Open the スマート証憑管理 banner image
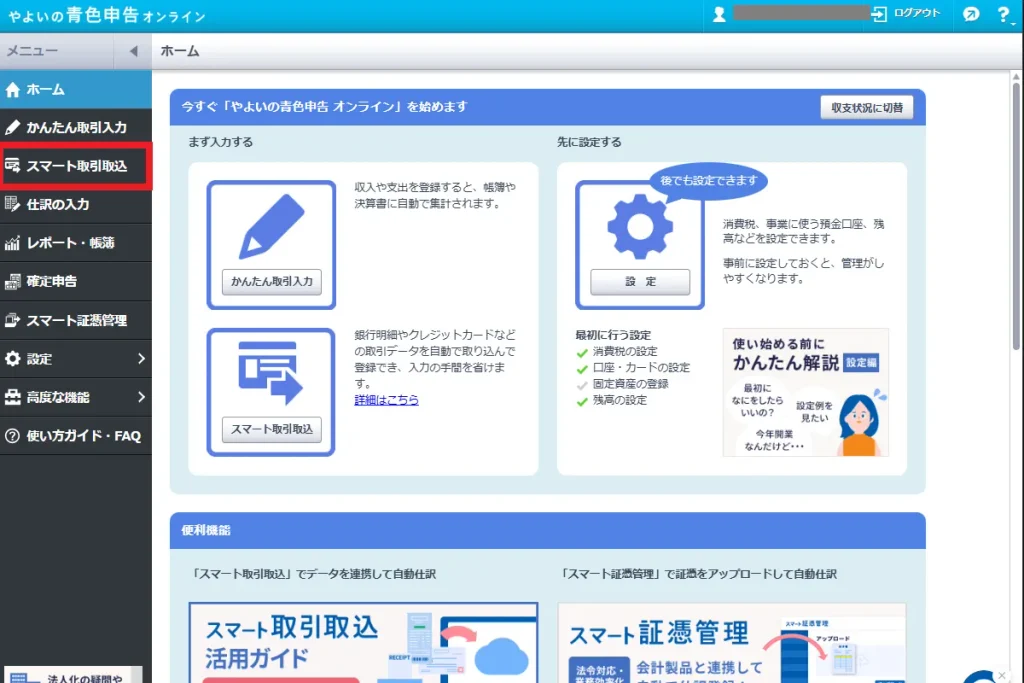This screenshot has width=1024, height=683. coord(731,643)
